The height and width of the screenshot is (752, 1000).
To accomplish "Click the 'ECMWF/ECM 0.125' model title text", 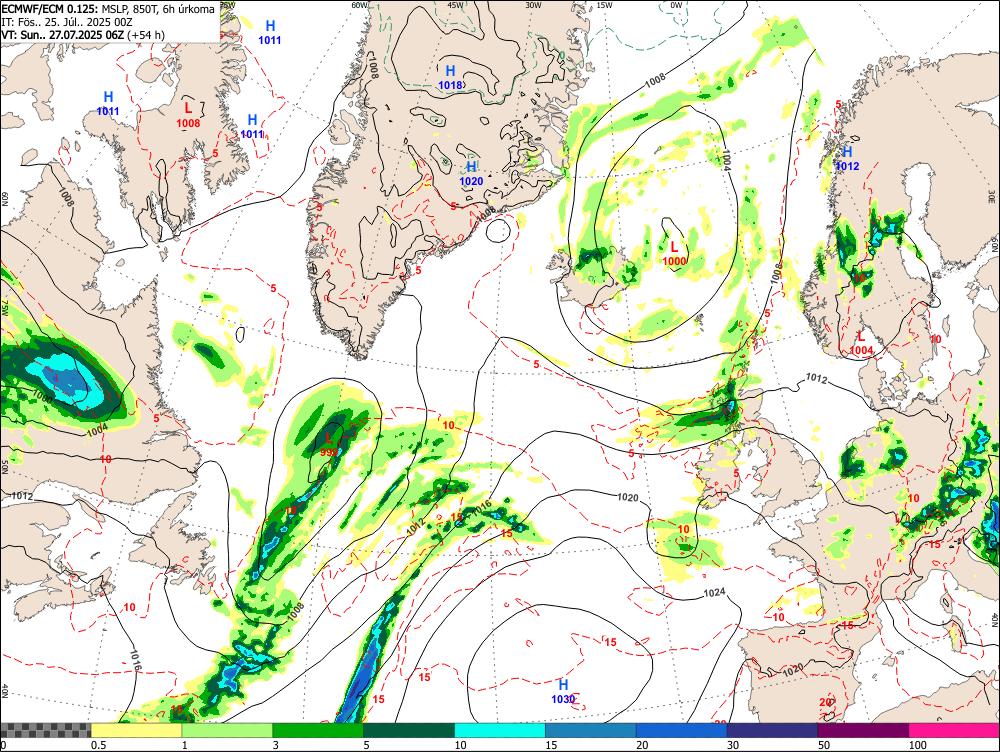I will point(50,10).
